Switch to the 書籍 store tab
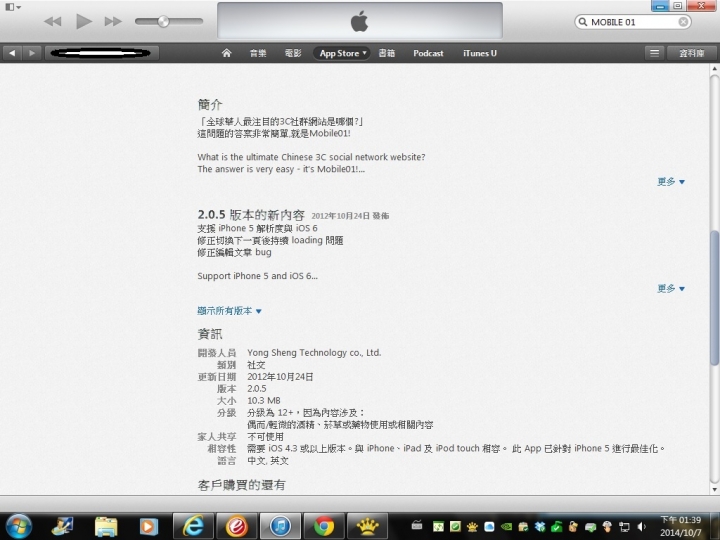 387,53
